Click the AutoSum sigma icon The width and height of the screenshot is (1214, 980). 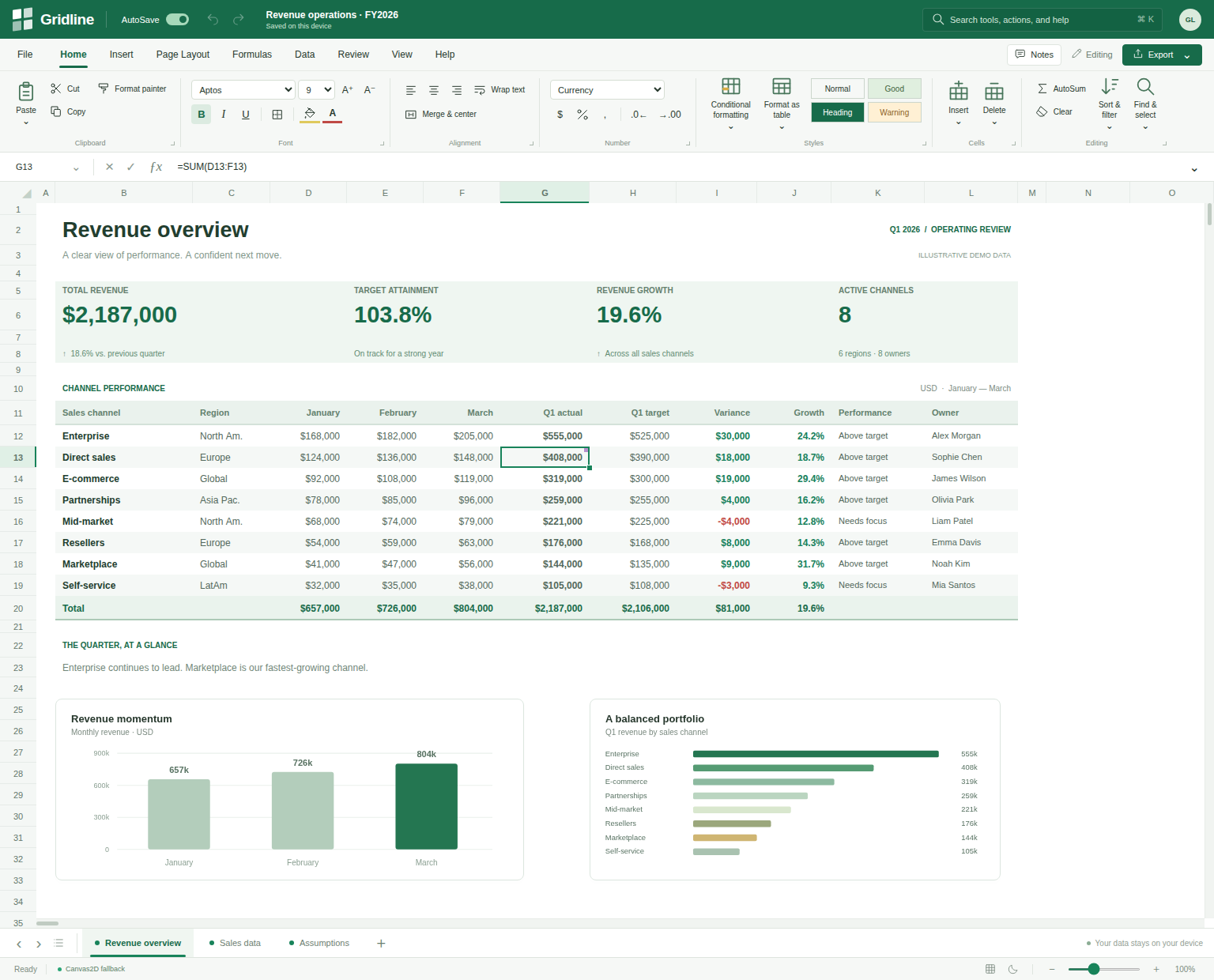(x=1042, y=89)
